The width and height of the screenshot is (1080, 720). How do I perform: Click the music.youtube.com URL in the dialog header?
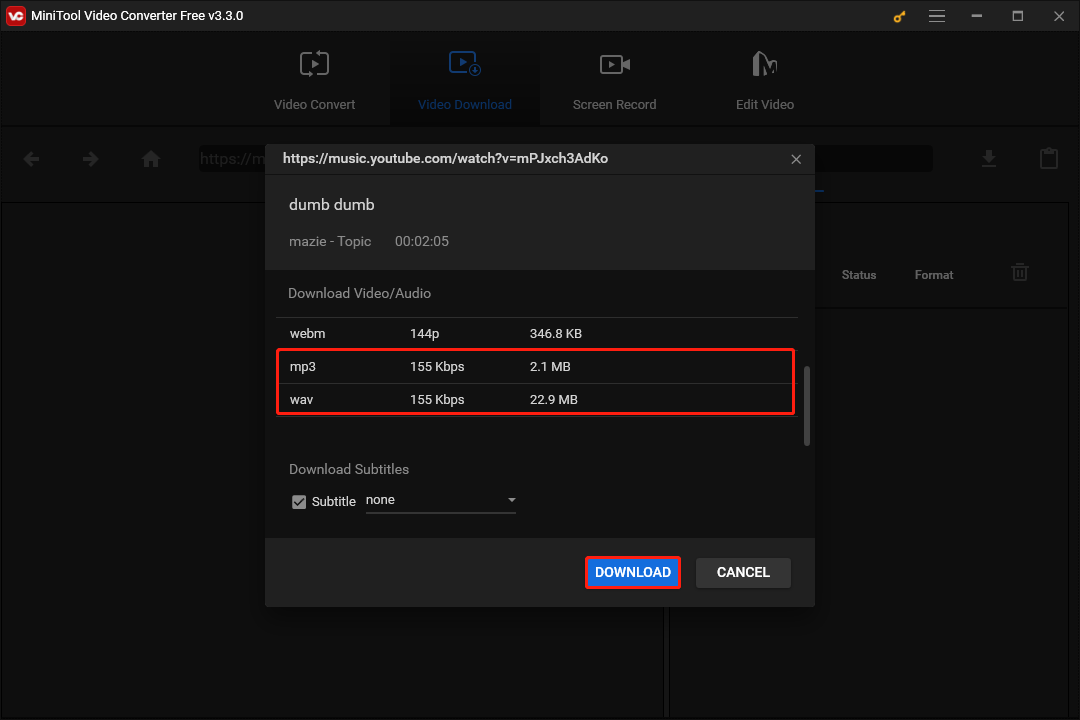[x=445, y=158]
